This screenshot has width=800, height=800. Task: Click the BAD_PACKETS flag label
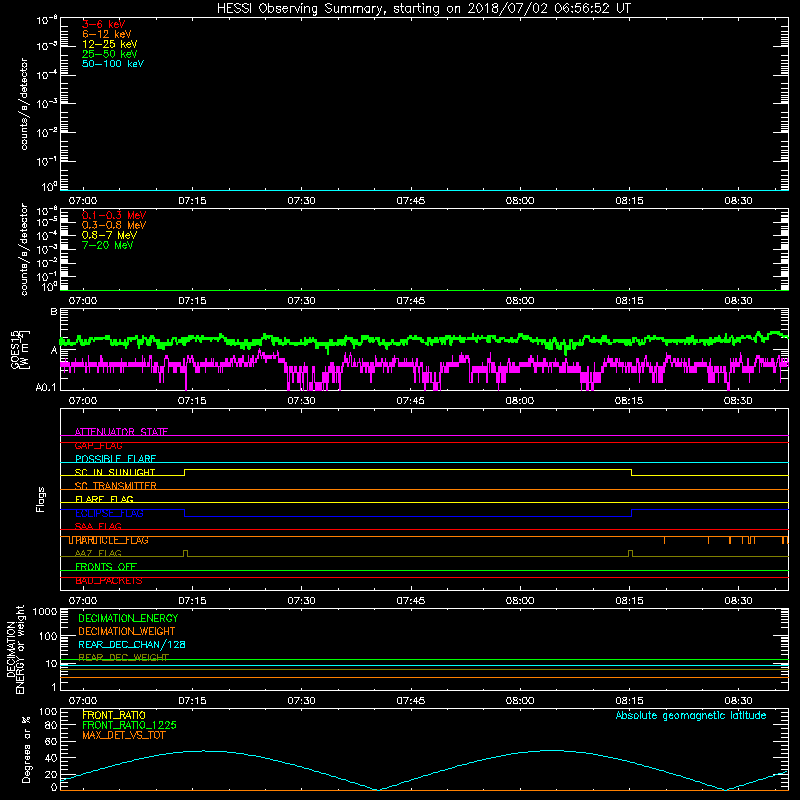[x=109, y=580]
